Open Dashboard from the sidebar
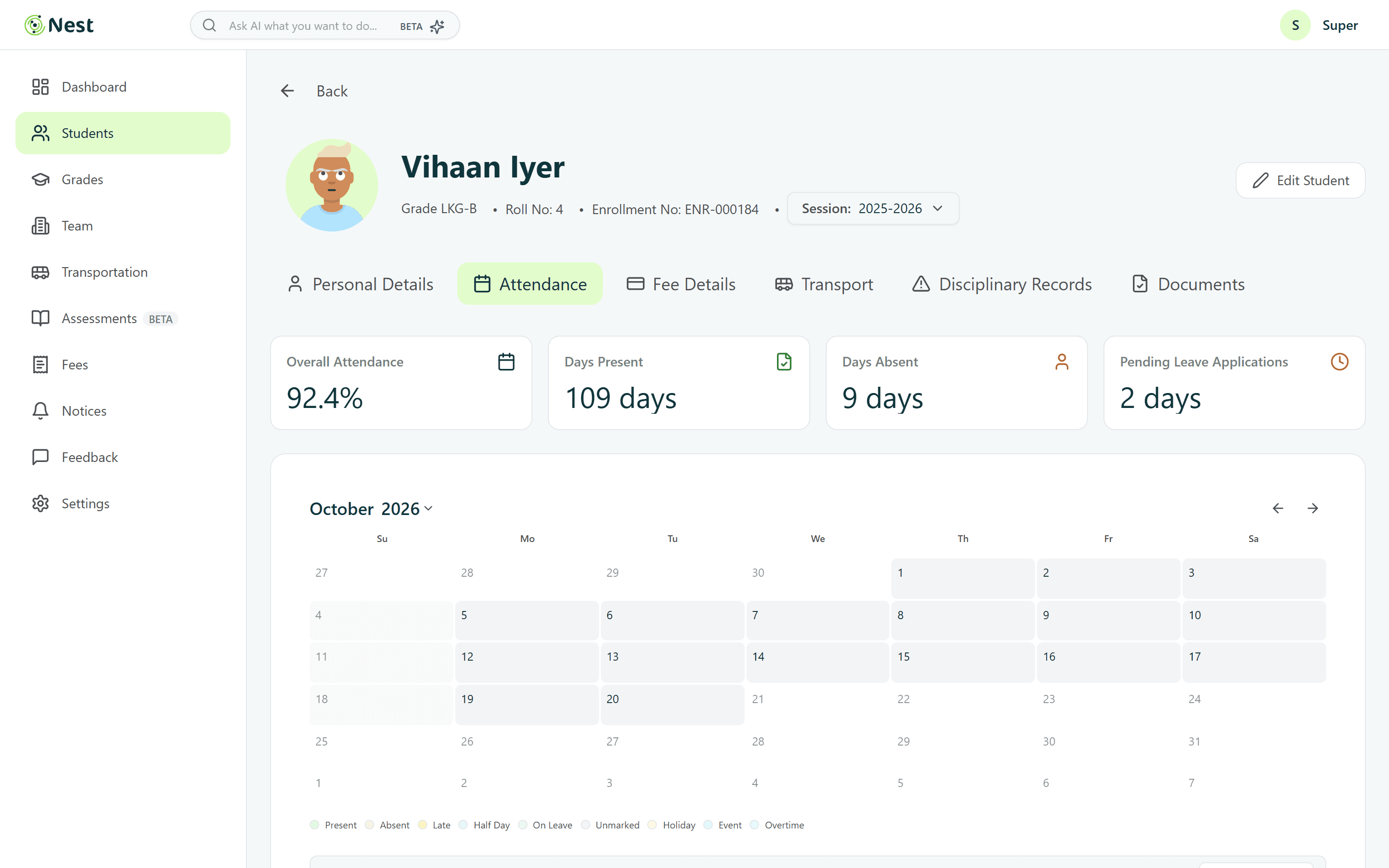 tap(123, 87)
